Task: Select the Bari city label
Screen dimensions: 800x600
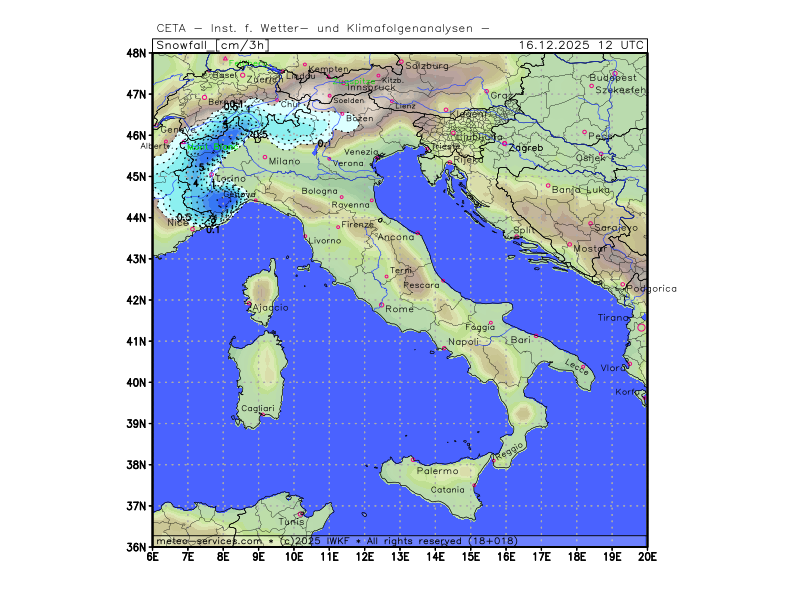Action: 520,341
